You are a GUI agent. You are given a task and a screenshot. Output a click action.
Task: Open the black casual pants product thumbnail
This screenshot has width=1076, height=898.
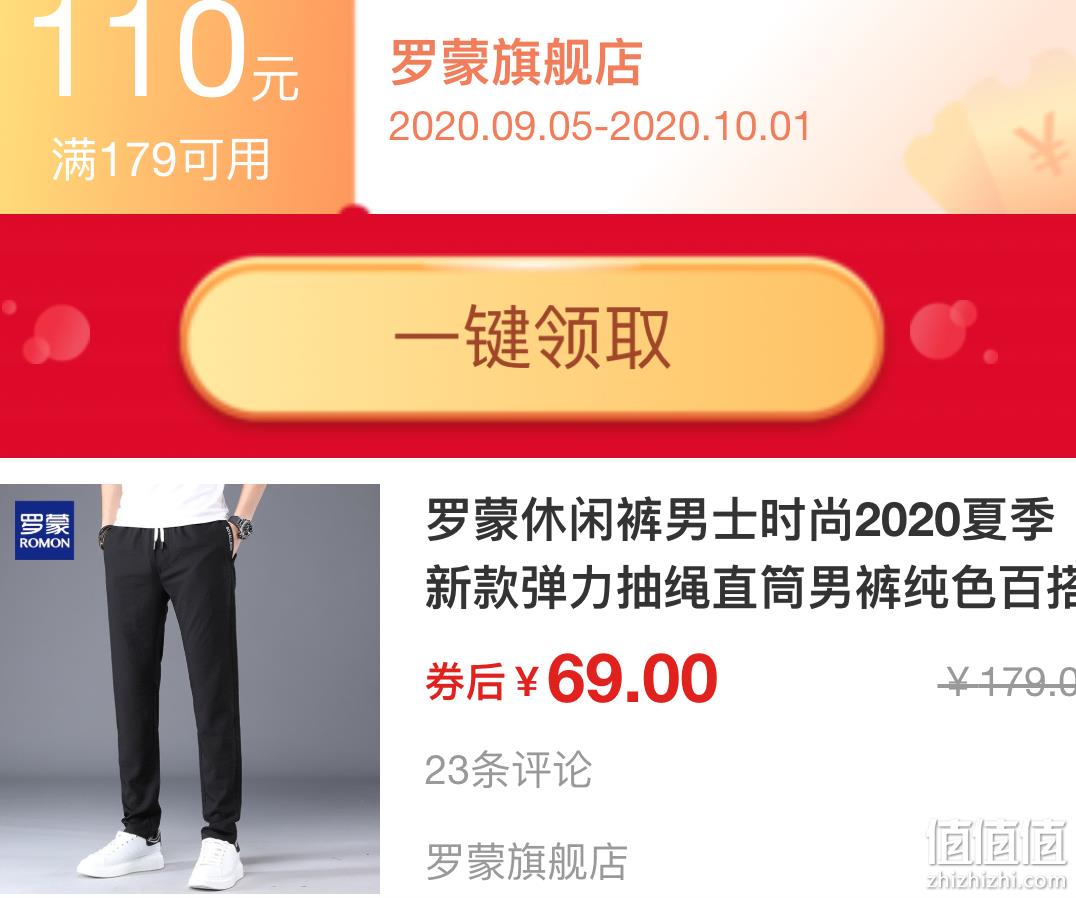point(189,688)
